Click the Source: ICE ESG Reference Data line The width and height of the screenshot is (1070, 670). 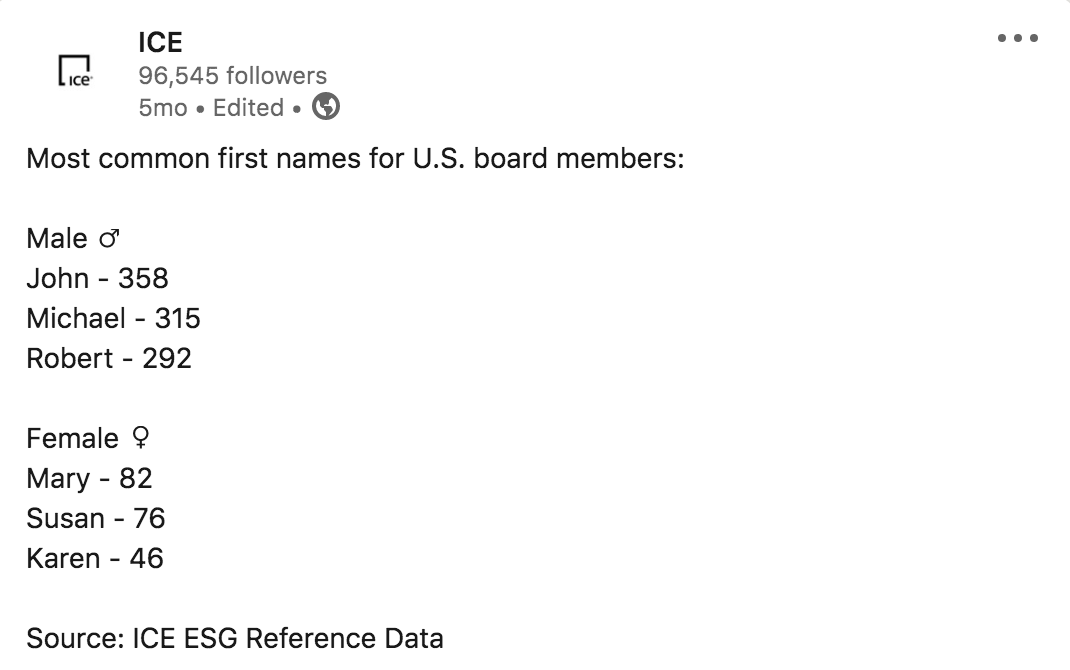point(235,639)
